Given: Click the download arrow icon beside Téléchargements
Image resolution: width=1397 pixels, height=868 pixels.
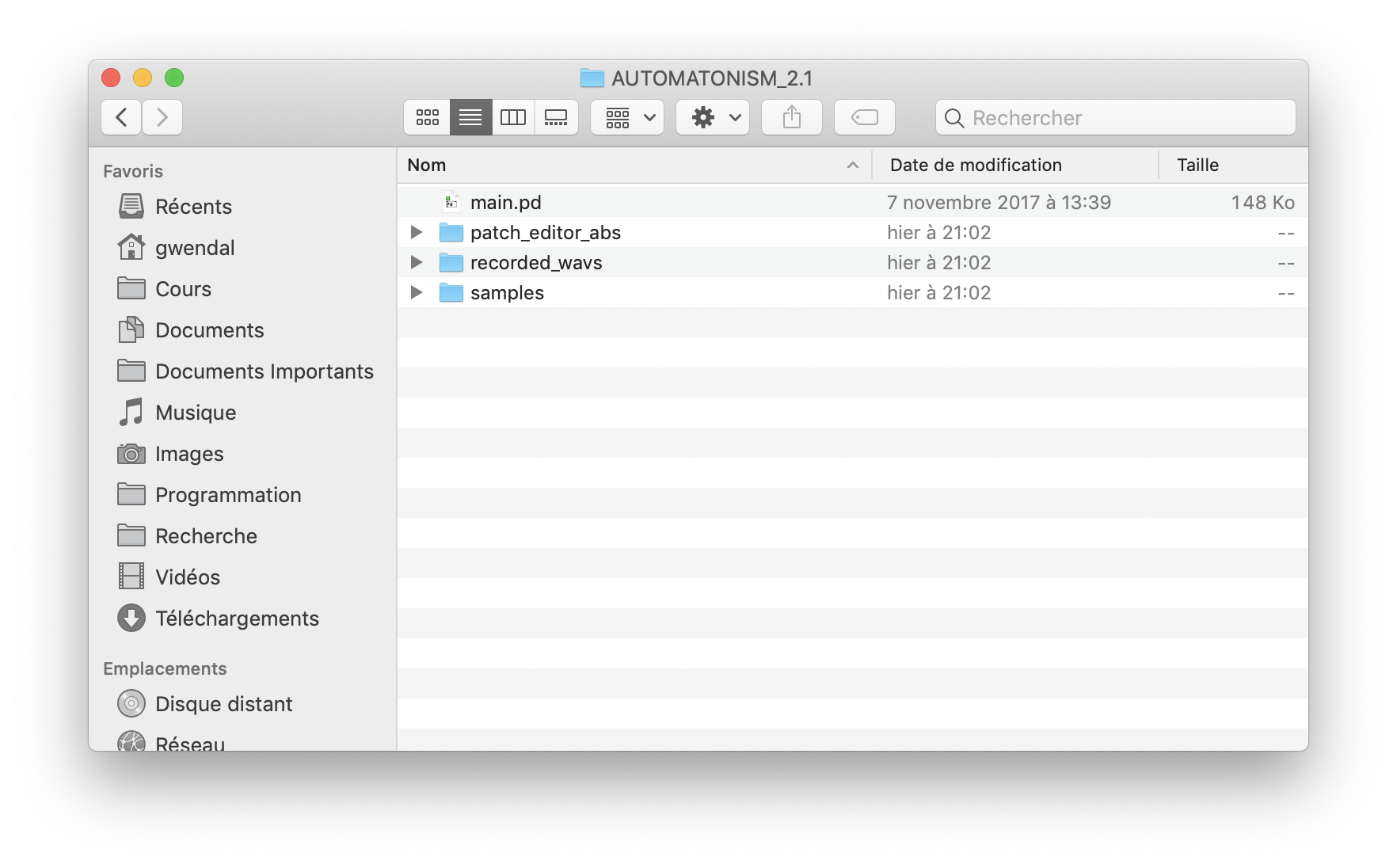Looking at the screenshot, I should point(131,618).
